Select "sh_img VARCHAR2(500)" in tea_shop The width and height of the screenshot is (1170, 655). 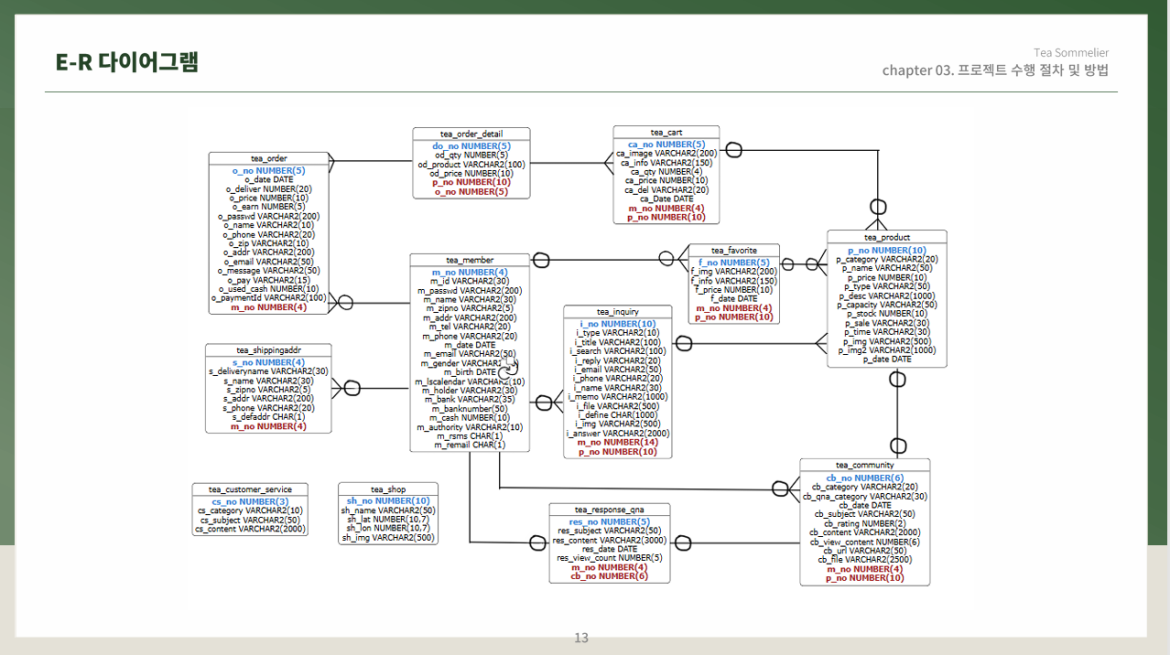pyautogui.click(x=388, y=538)
